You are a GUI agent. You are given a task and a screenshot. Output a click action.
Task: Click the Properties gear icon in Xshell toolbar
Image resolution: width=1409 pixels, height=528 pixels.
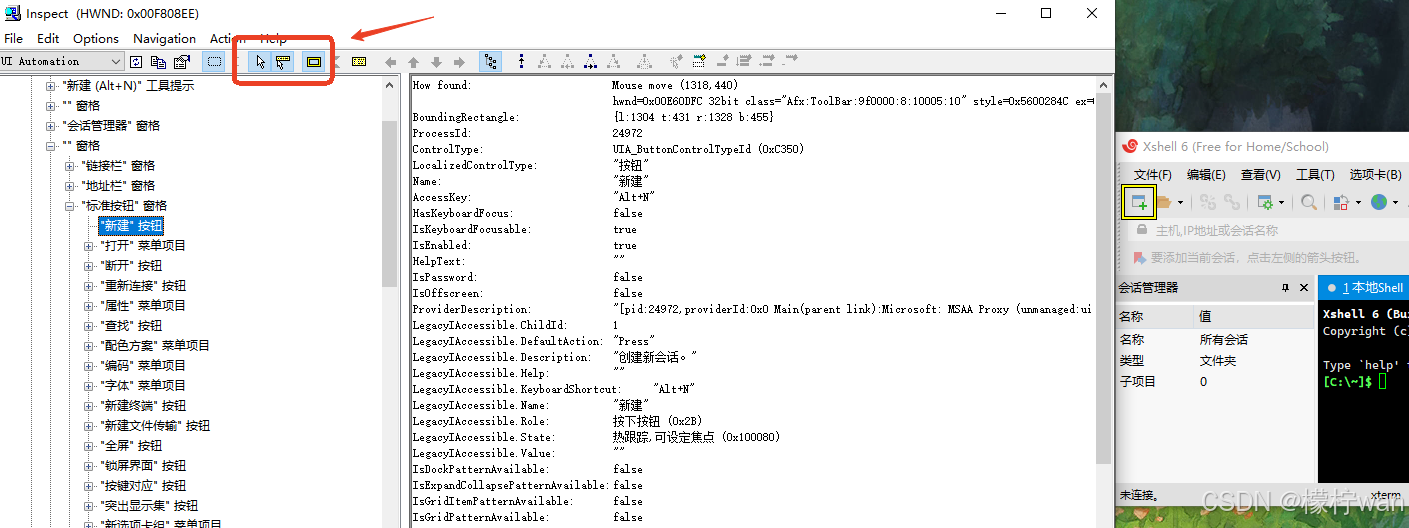(x=1266, y=202)
